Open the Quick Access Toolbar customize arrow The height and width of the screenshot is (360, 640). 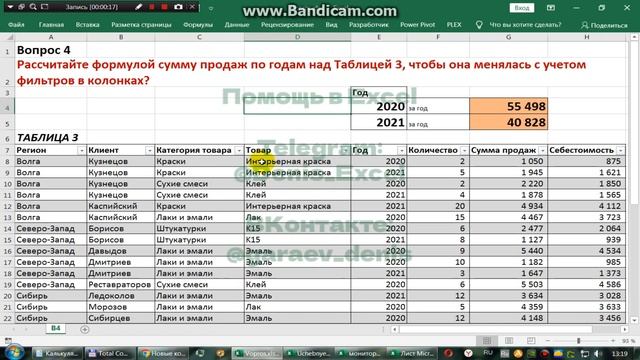coord(211,8)
